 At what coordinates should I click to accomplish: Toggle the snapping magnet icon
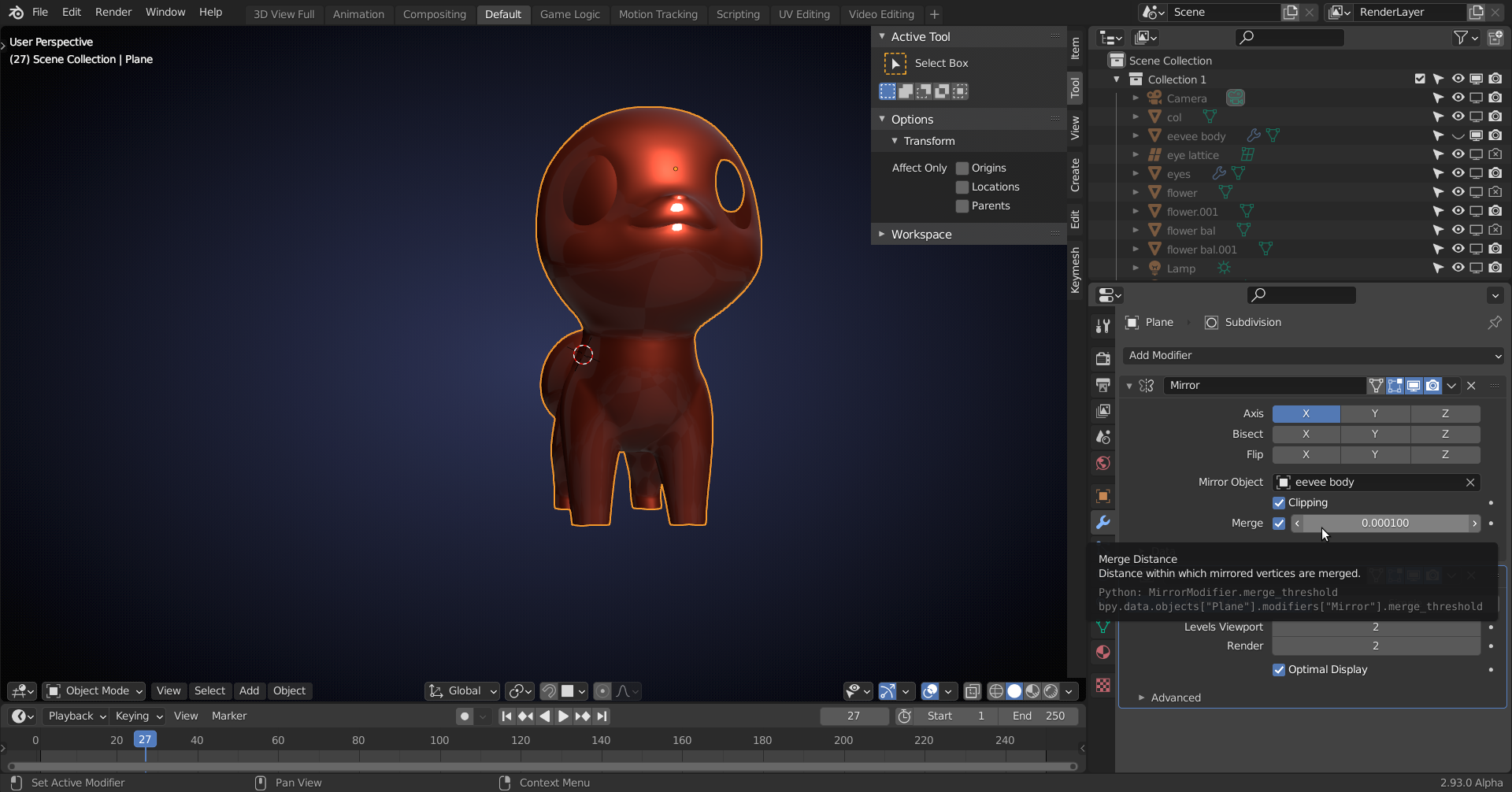(549, 691)
